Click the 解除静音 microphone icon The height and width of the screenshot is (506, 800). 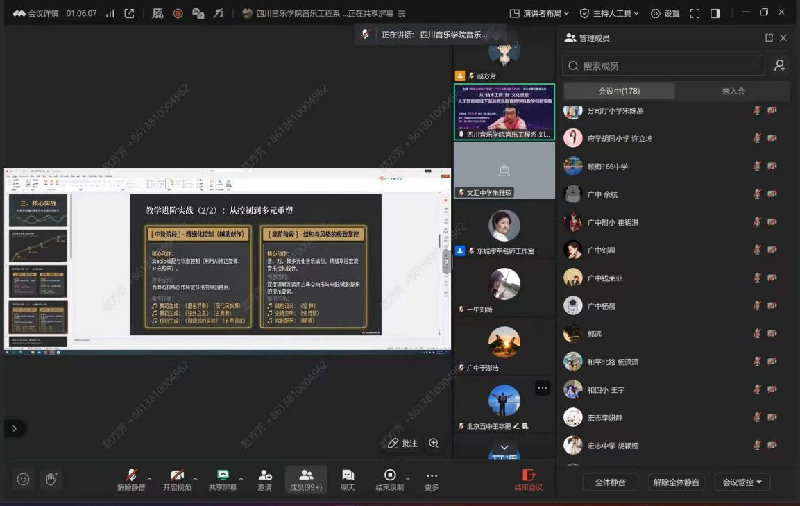pyautogui.click(x=130, y=474)
